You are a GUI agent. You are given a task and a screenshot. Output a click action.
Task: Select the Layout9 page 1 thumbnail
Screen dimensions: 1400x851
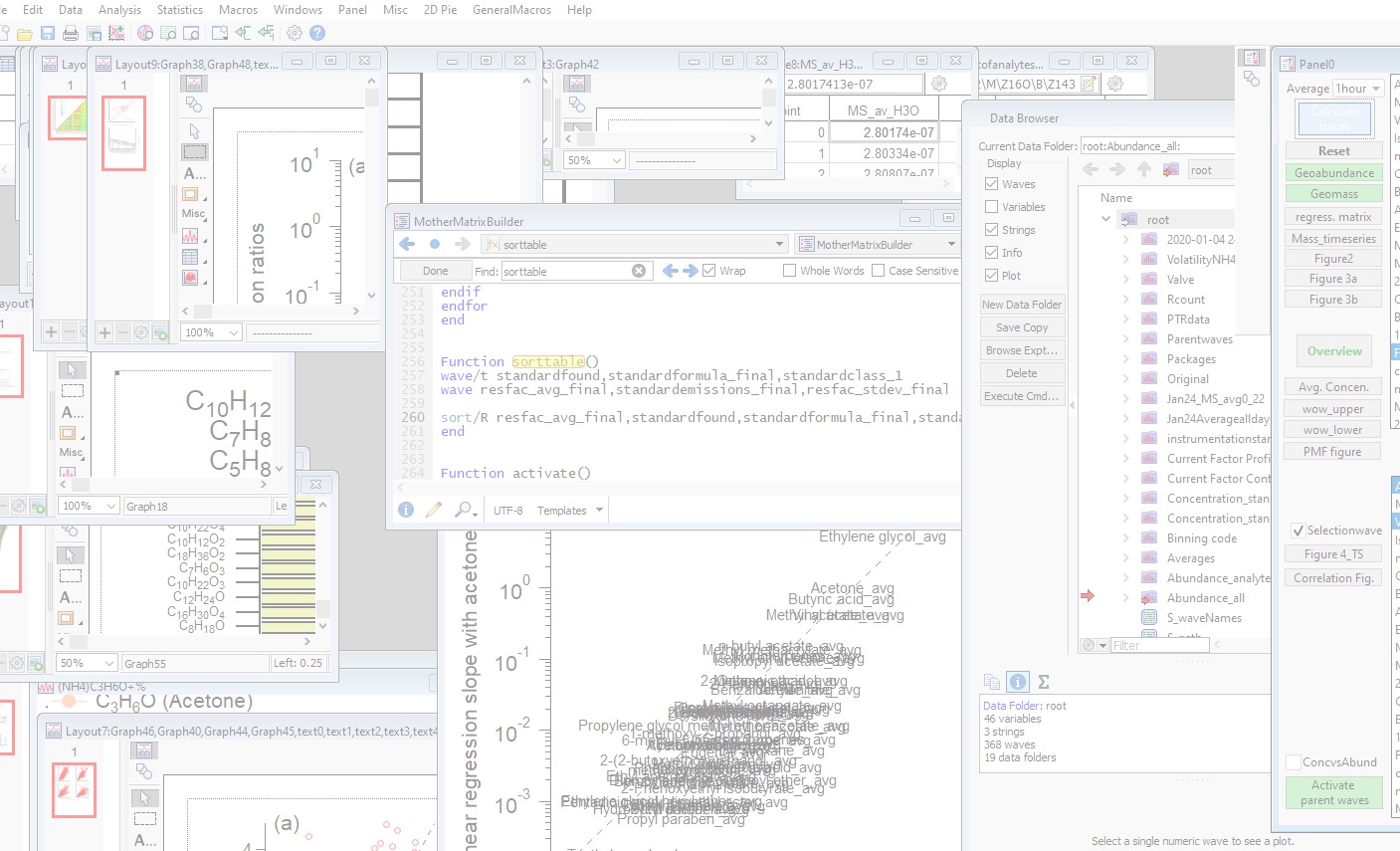click(124, 133)
